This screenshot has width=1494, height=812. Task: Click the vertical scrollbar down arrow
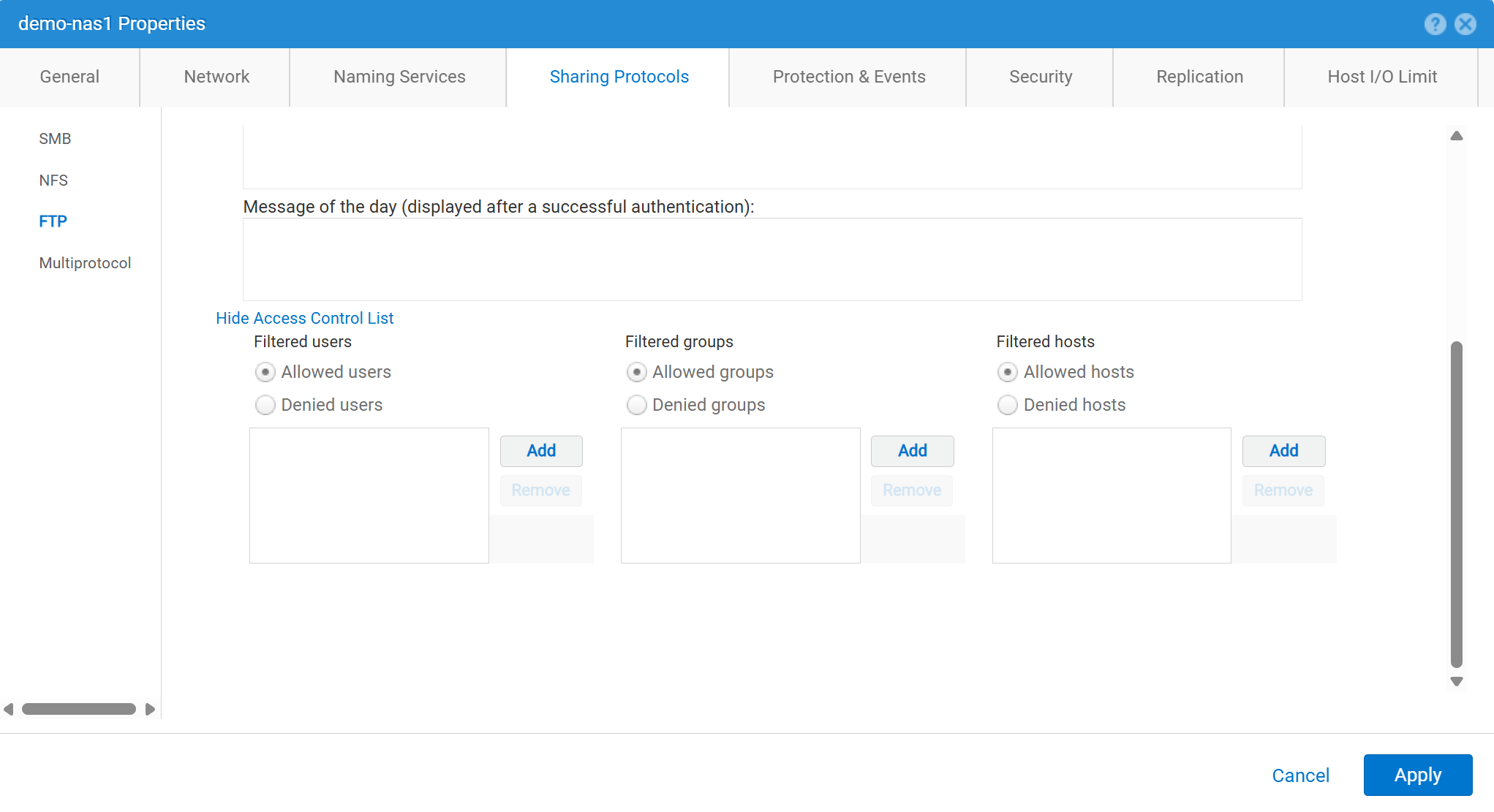click(x=1456, y=681)
